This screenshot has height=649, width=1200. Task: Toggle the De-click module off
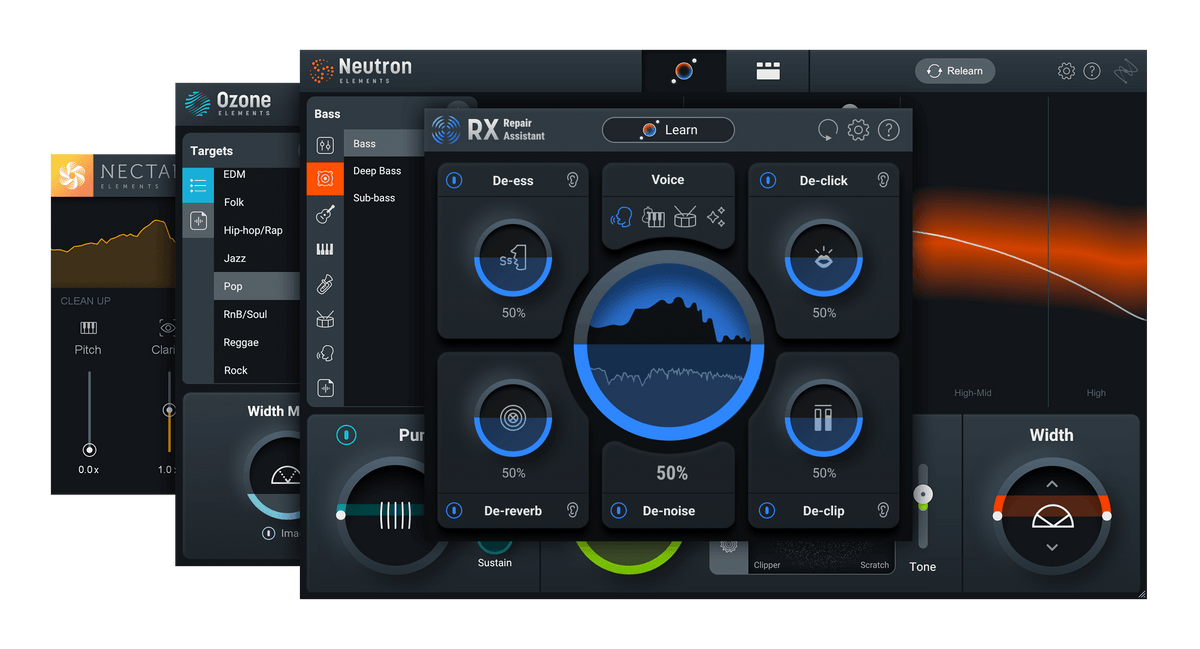tap(767, 180)
